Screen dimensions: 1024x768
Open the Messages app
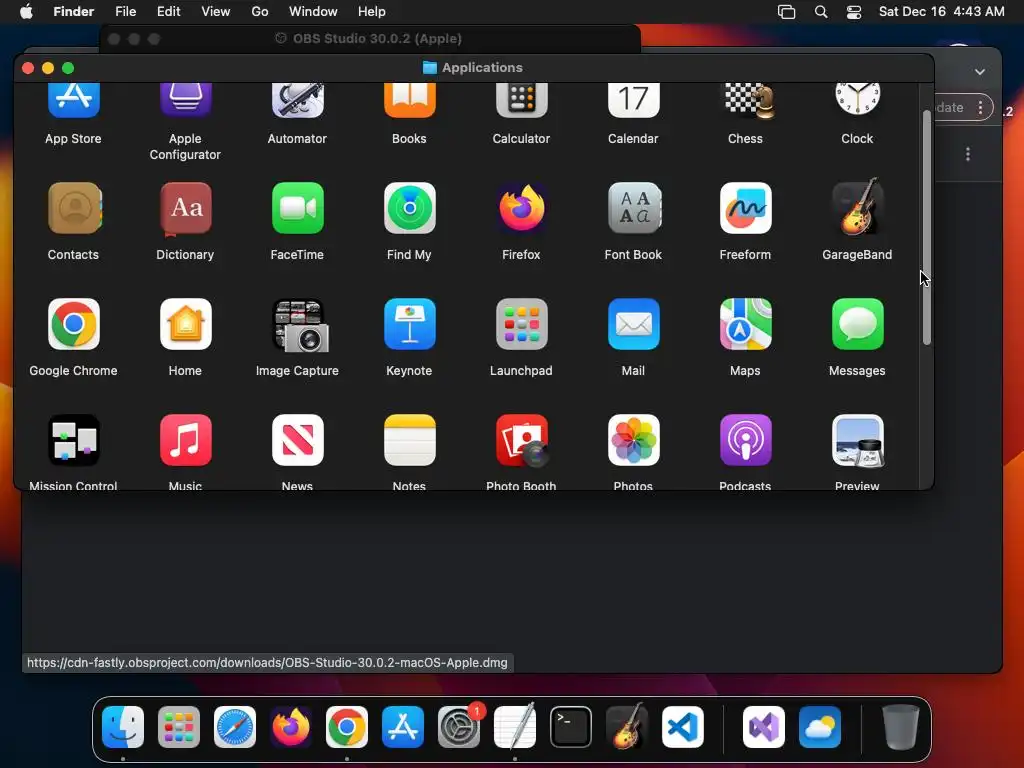tap(857, 324)
